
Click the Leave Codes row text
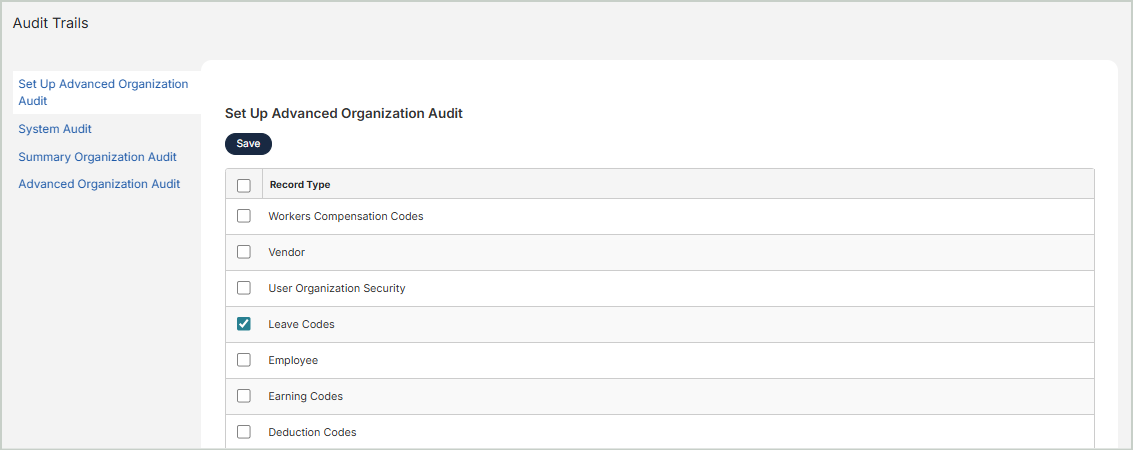pos(301,324)
